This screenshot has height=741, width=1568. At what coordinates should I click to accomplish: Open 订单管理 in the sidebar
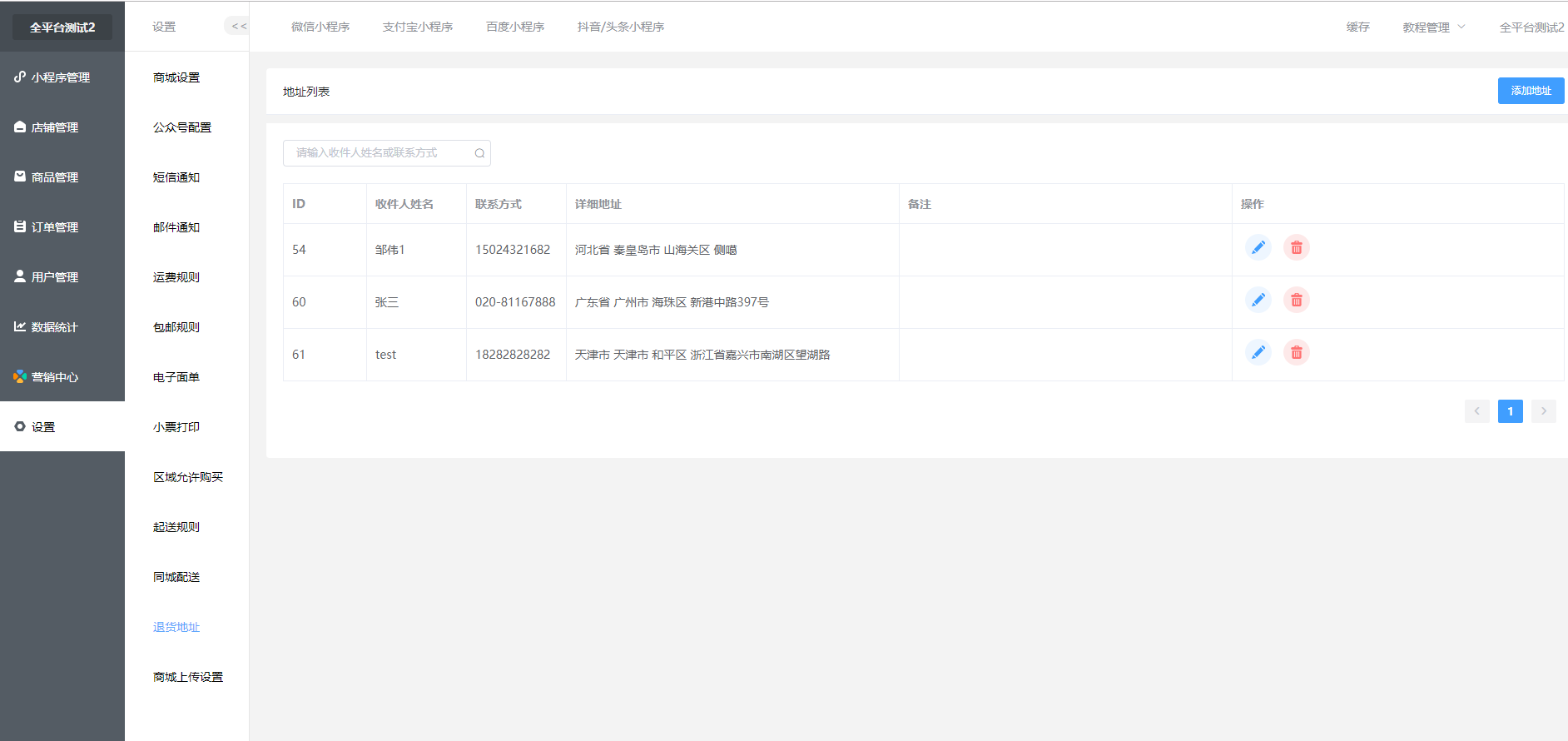(x=55, y=227)
